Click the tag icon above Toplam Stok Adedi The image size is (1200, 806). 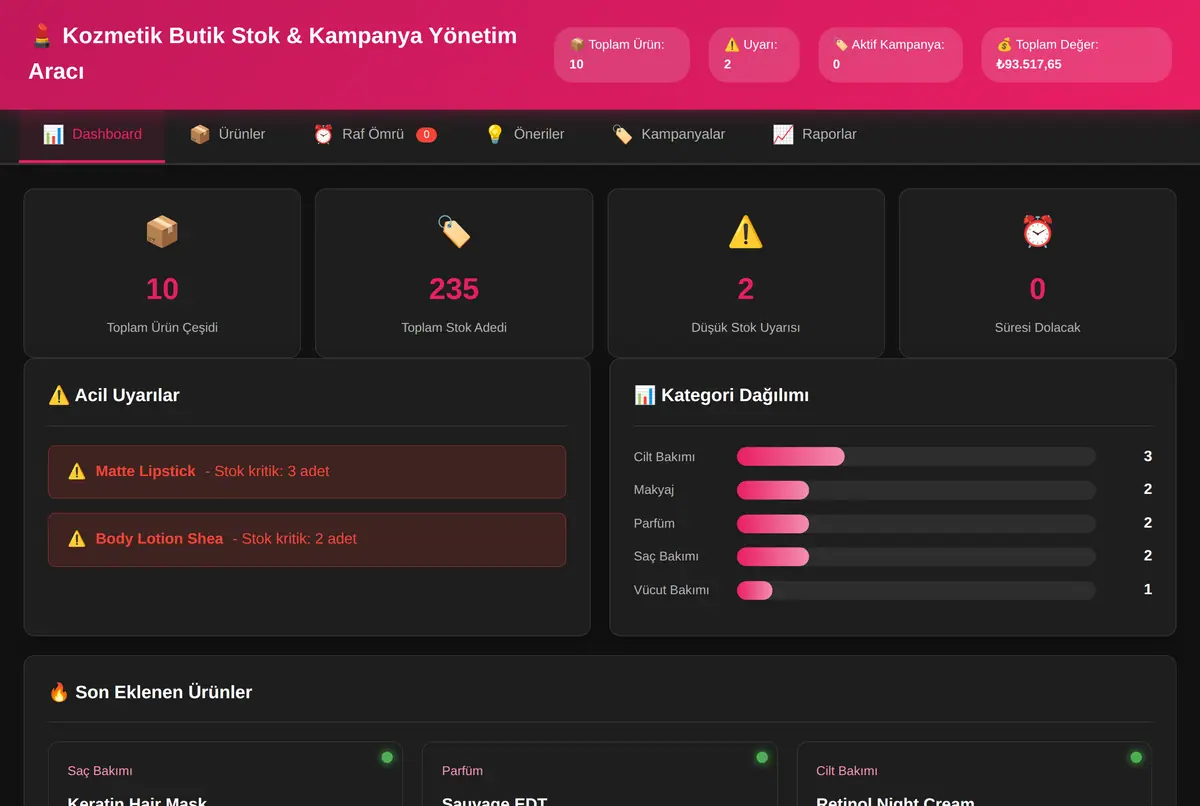pos(454,232)
